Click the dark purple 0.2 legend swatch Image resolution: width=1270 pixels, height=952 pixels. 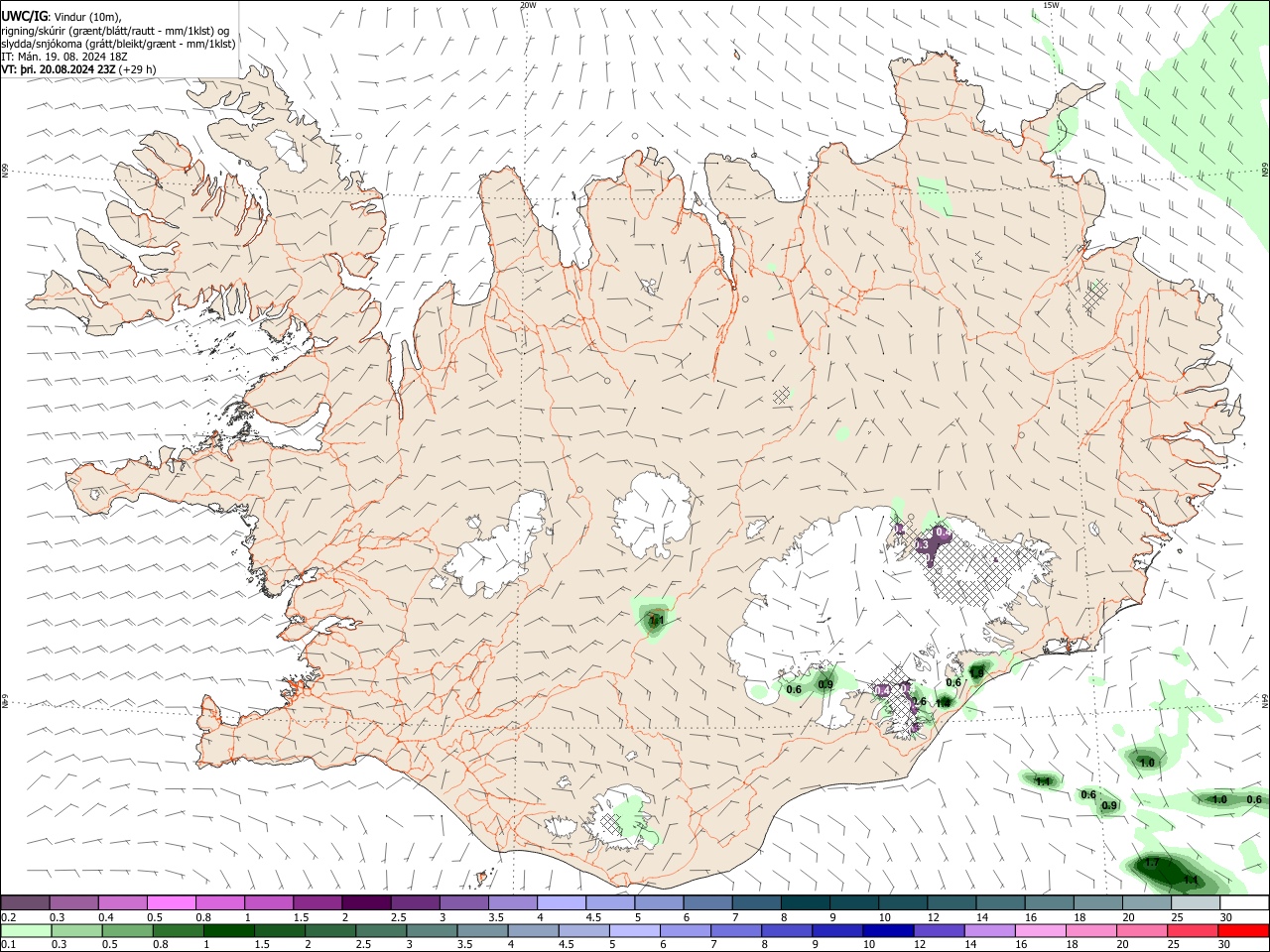point(26,902)
